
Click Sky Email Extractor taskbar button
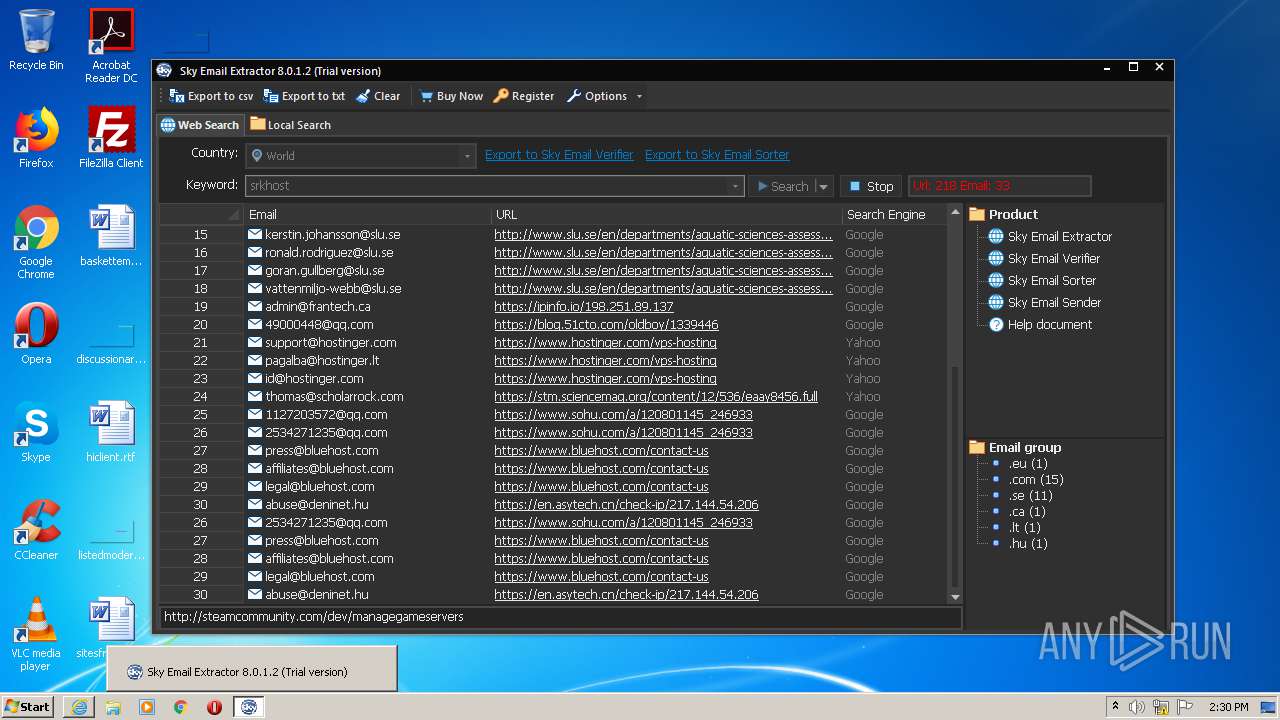248,707
